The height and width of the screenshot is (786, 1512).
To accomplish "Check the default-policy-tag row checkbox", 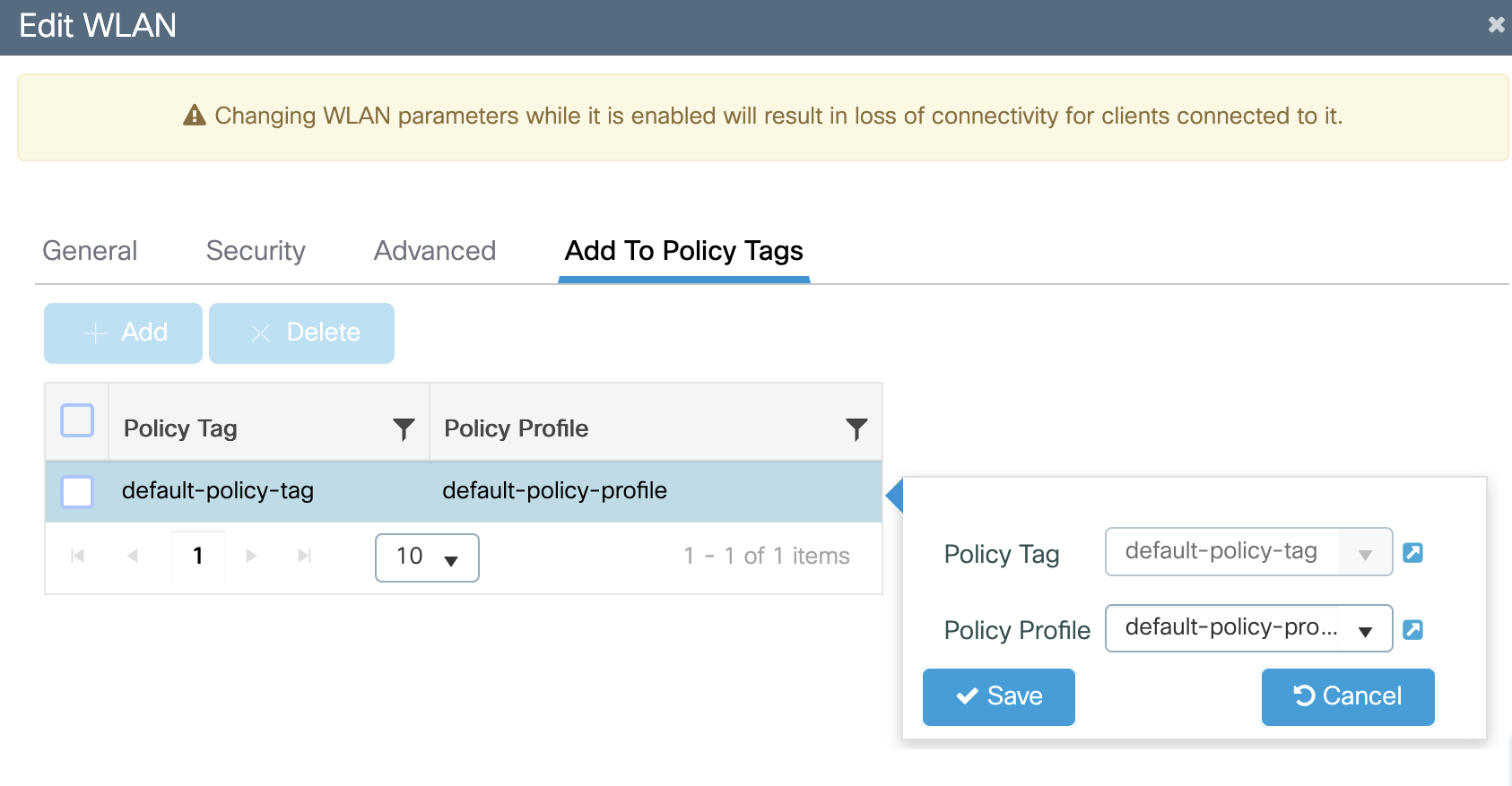I will pyautogui.click(x=77, y=491).
